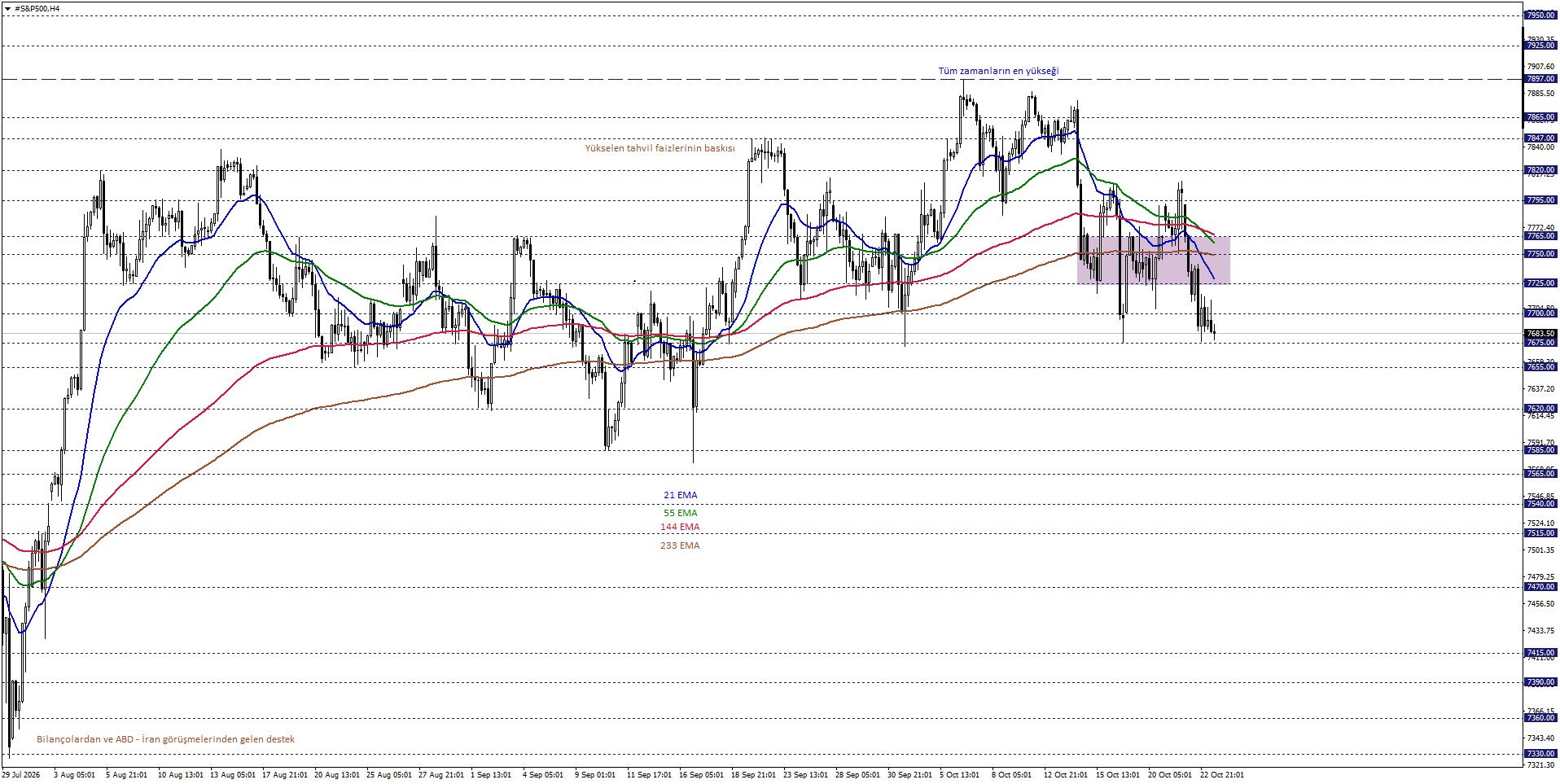Click the '55 EMA' legend label

tap(680, 513)
